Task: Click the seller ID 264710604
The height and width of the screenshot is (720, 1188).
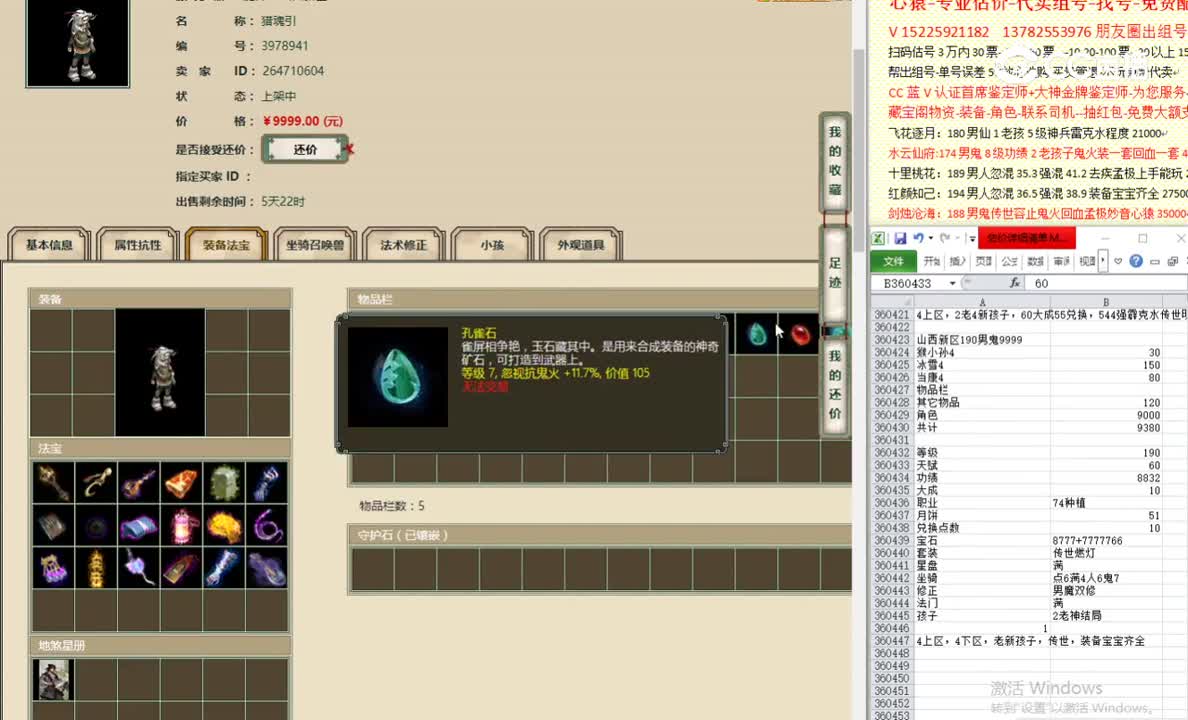Action: click(293, 70)
